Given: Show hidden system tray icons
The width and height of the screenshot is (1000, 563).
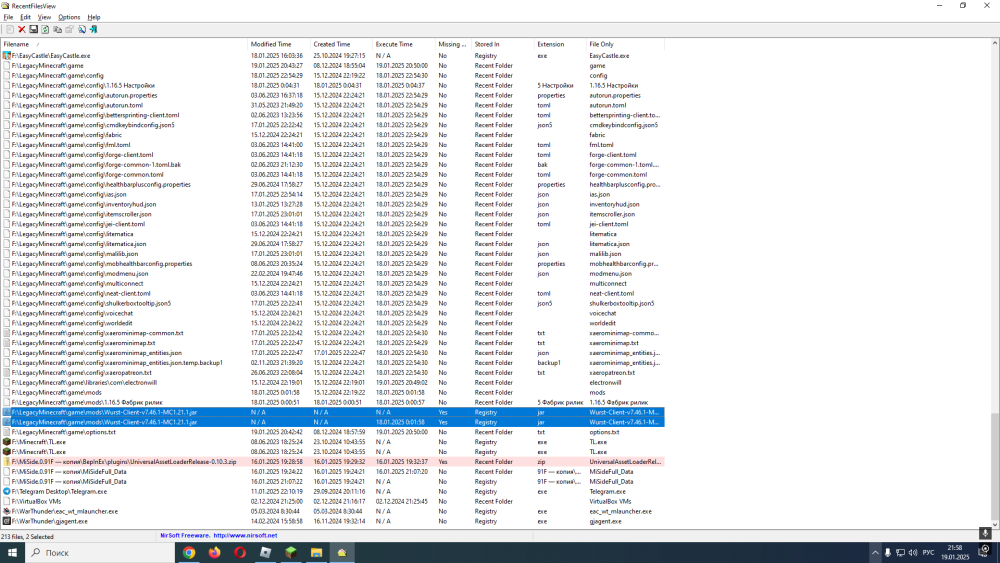Looking at the screenshot, I should 875,553.
